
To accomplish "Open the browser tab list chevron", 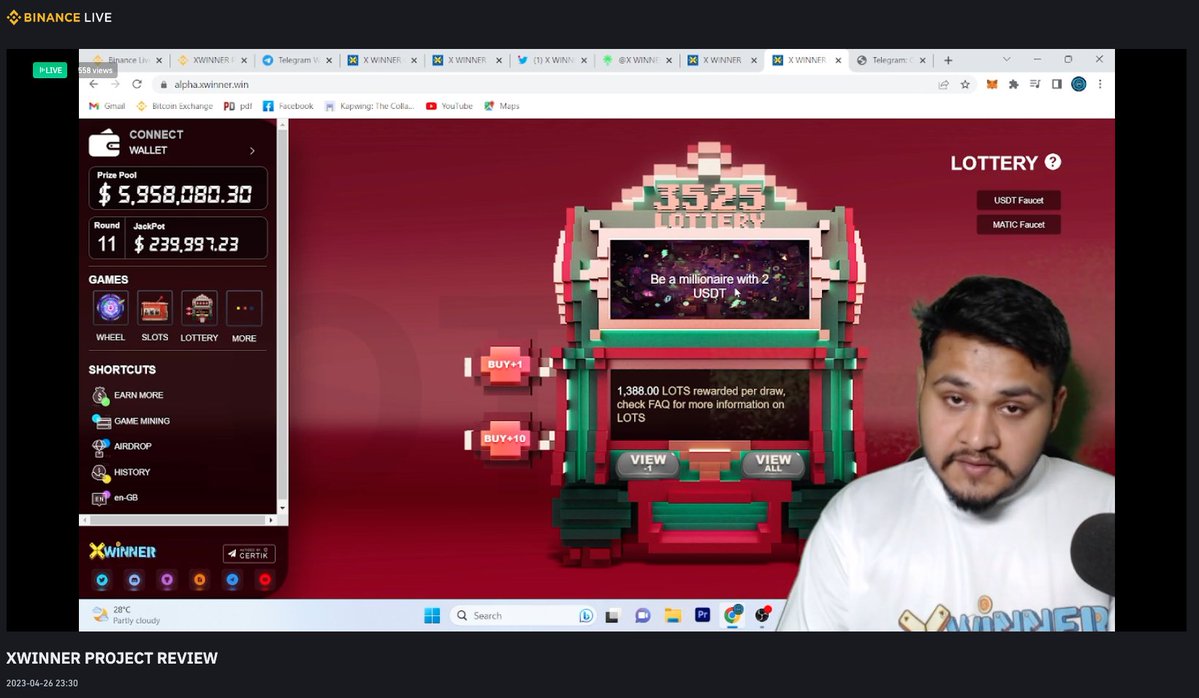I will [1007, 60].
